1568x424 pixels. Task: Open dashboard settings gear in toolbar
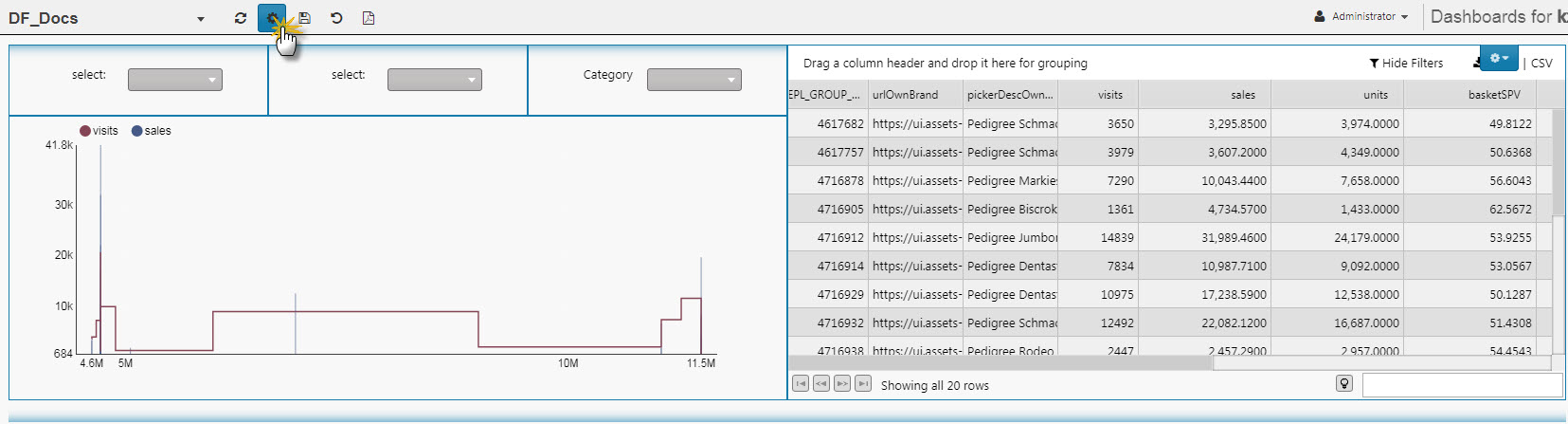click(272, 18)
